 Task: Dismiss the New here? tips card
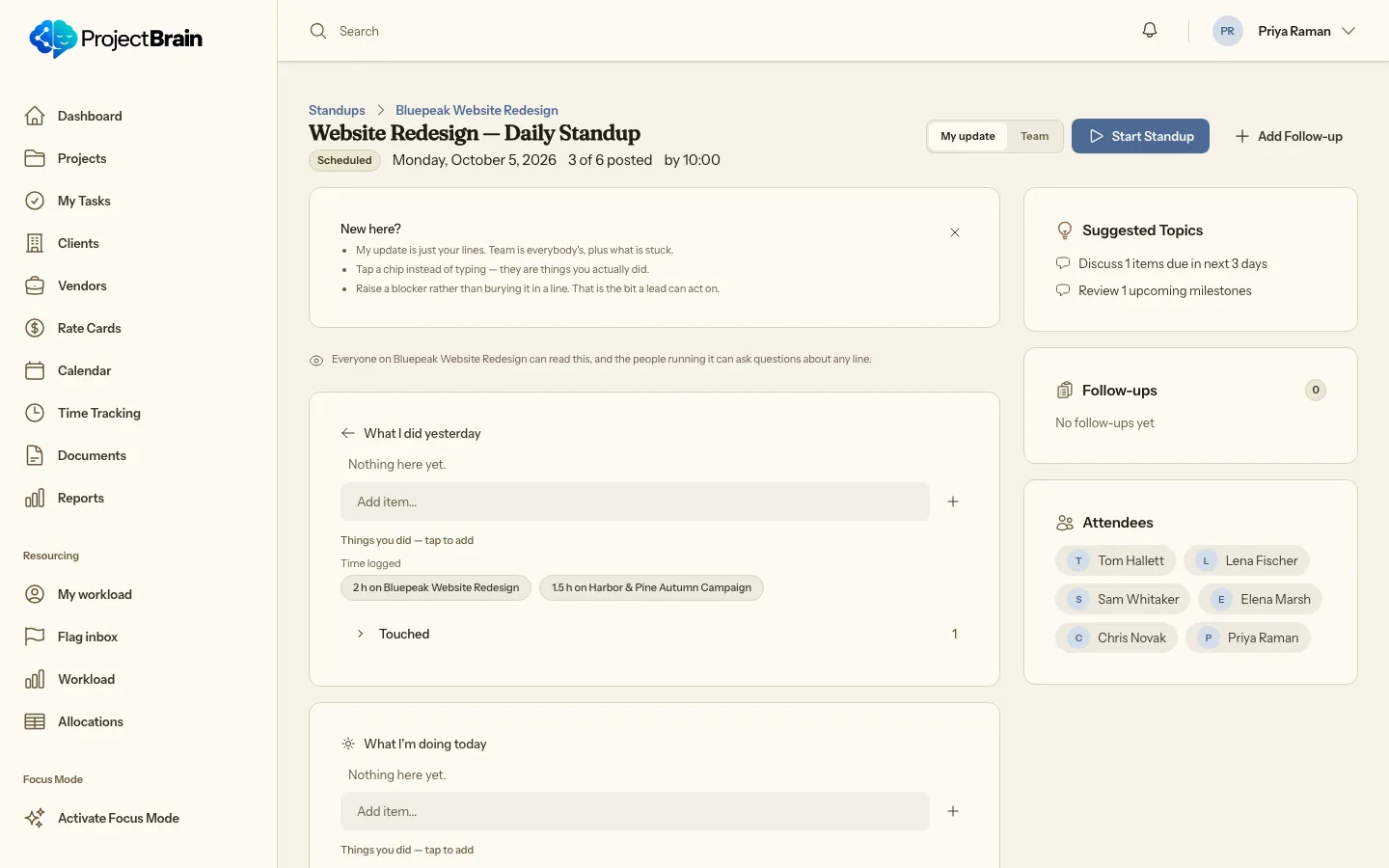pyautogui.click(x=955, y=232)
